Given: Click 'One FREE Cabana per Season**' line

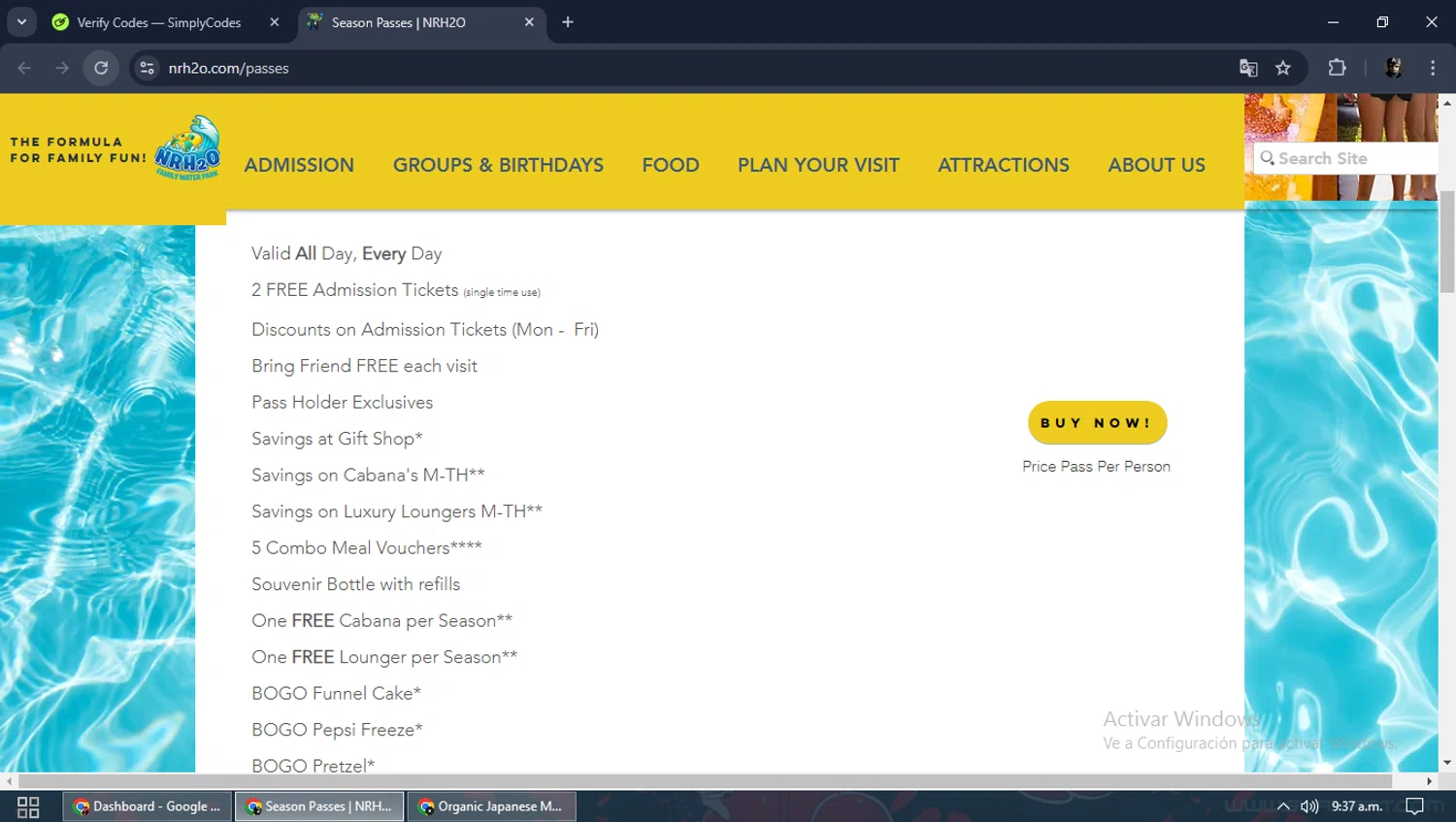Looking at the screenshot, I should point(381,621).
